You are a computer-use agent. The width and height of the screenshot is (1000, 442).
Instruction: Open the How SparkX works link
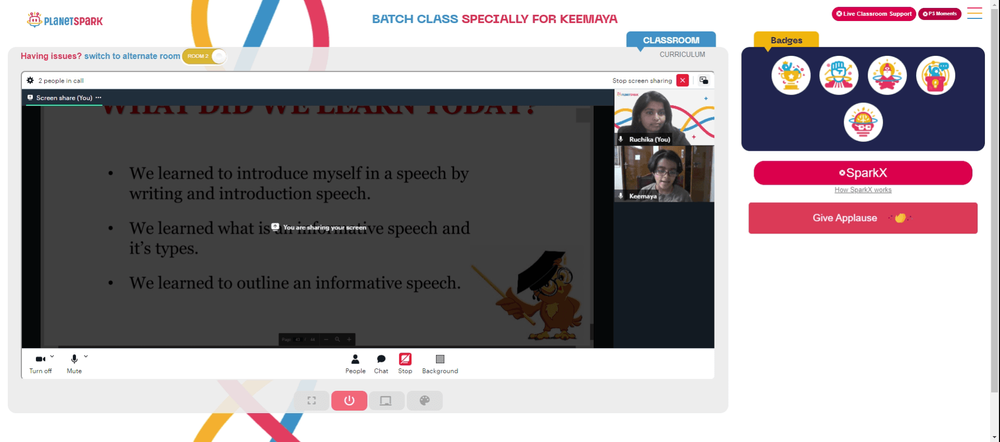coord(863,190)
